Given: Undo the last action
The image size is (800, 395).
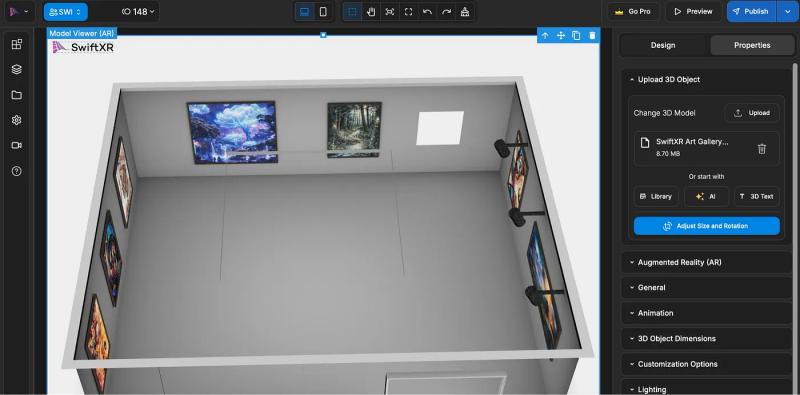Looking at the screenshot, I should [428, 12].
